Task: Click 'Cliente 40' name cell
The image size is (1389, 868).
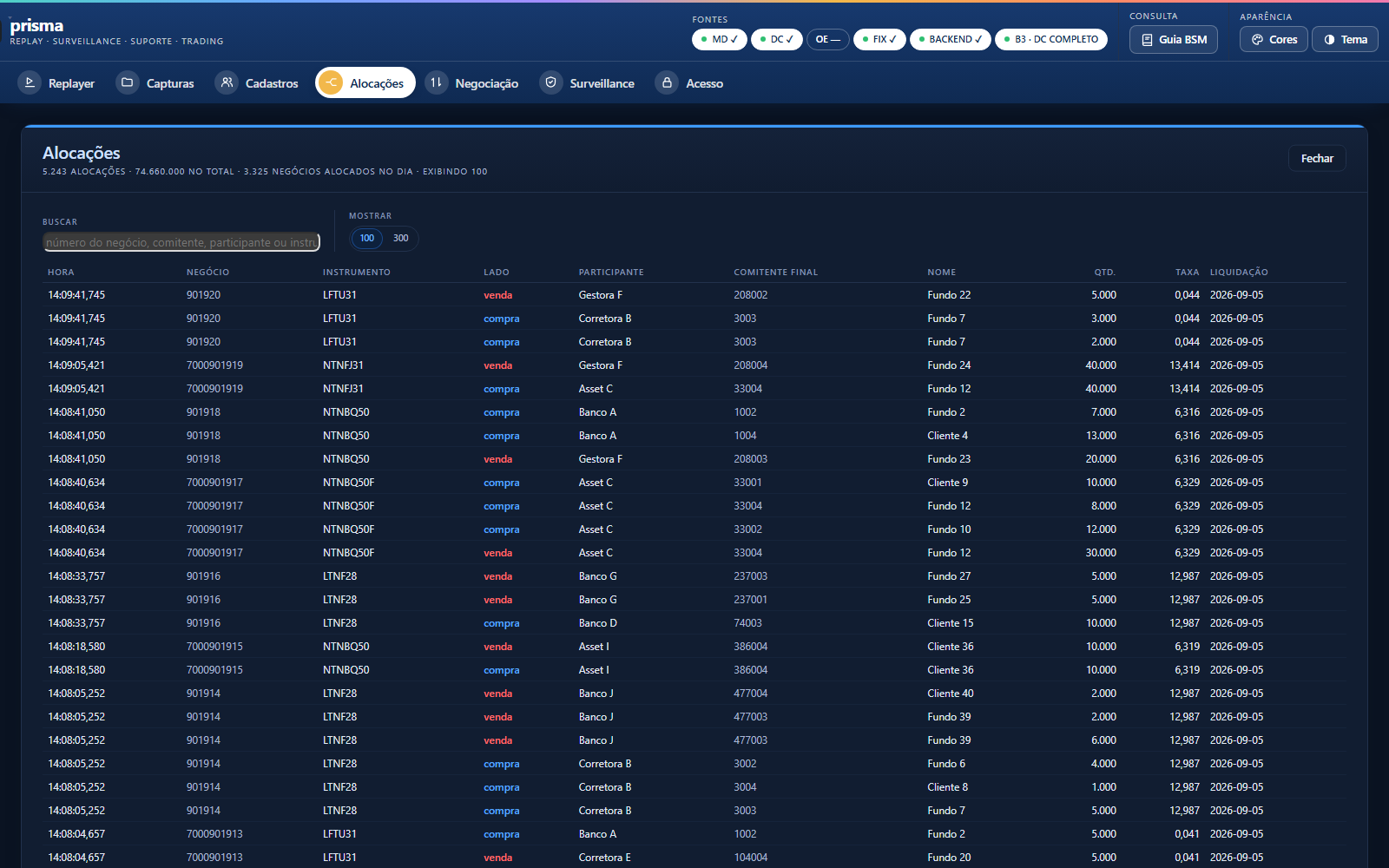Action: click(x=950, y=694)
